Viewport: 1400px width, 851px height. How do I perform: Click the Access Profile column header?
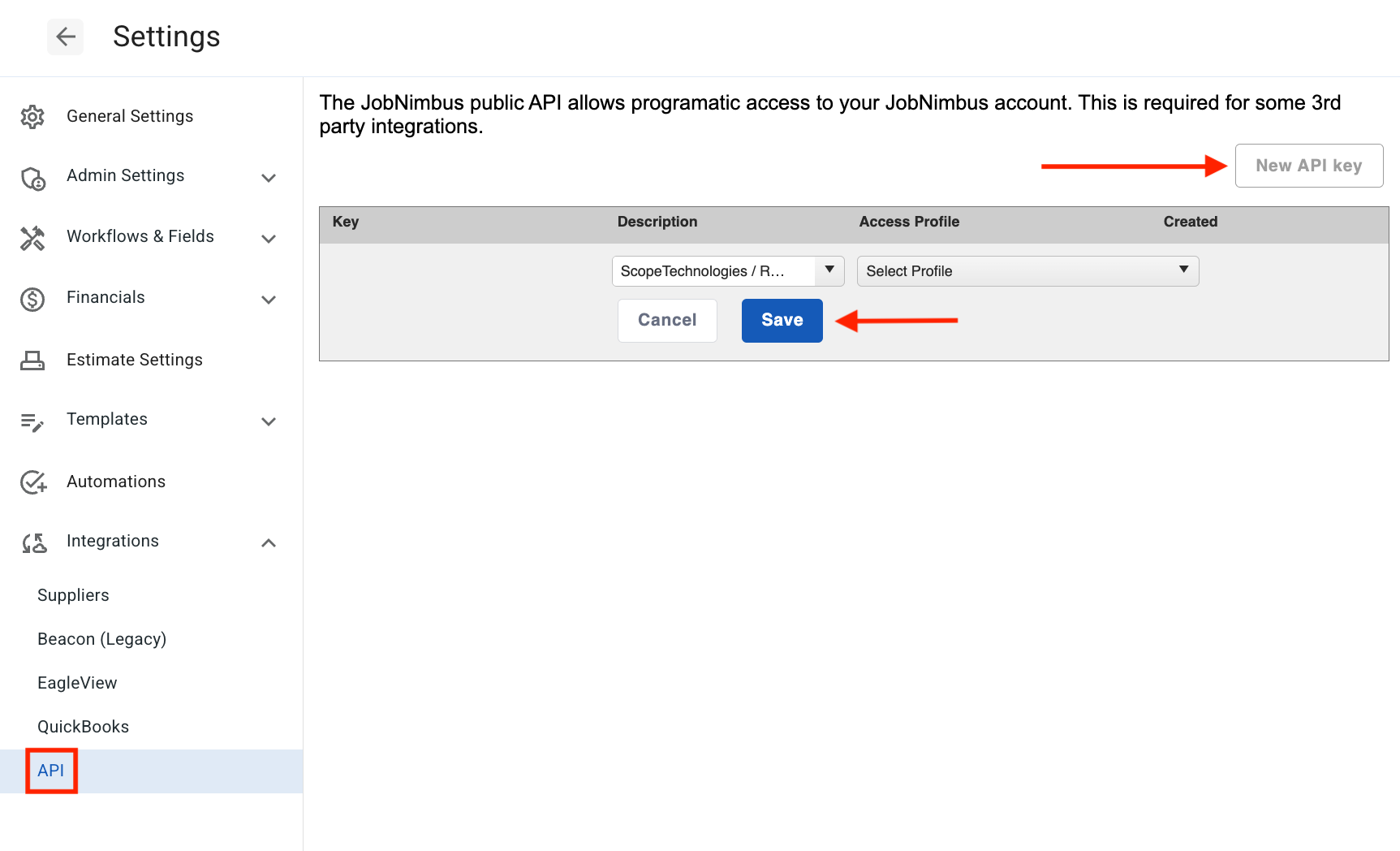[909, 222]
